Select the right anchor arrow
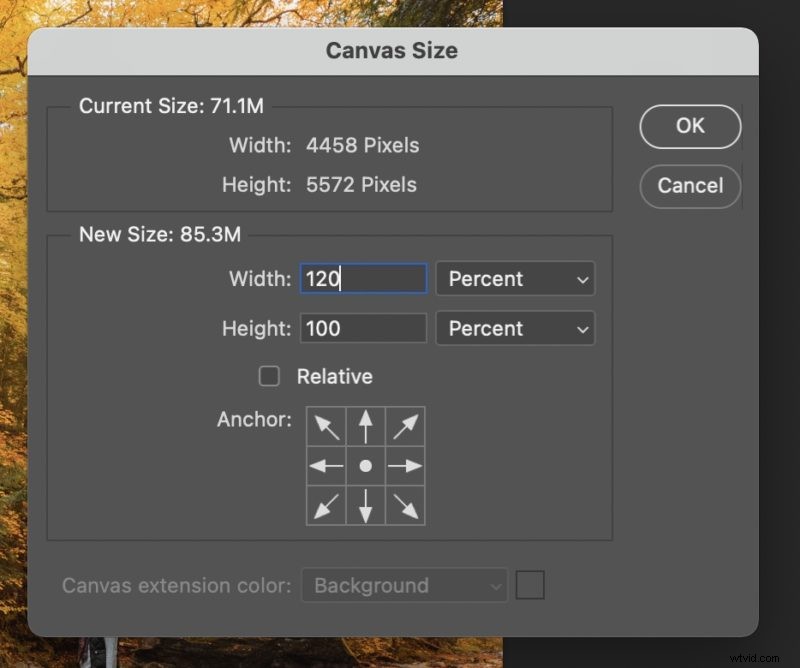The width and height of the screenshot is (800, 668). pos(405,465)
